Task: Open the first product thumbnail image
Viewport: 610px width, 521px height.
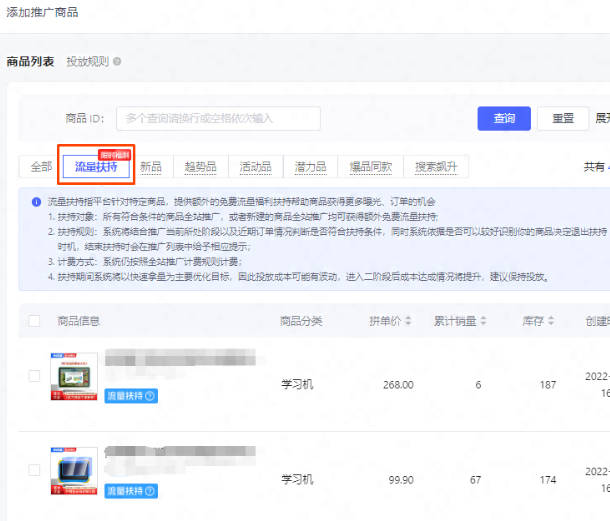Action: (x=74, y=376)
